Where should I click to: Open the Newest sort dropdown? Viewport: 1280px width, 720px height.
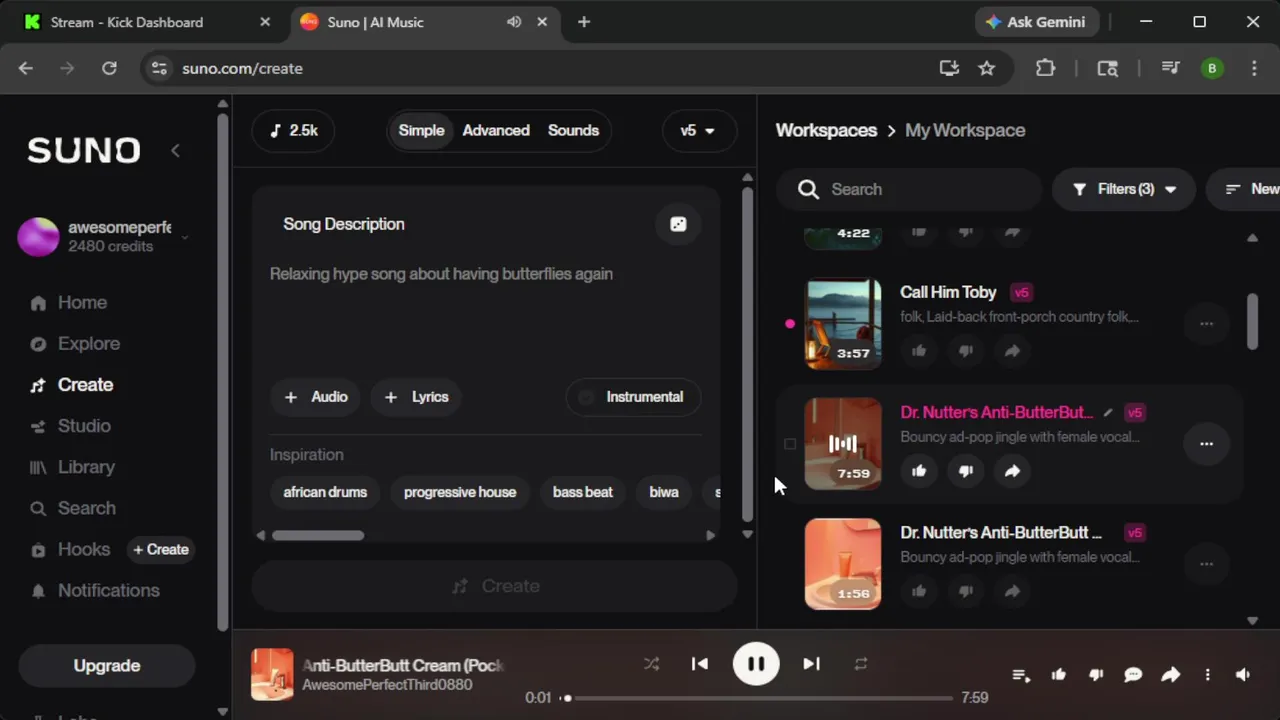click(1243, 189)
